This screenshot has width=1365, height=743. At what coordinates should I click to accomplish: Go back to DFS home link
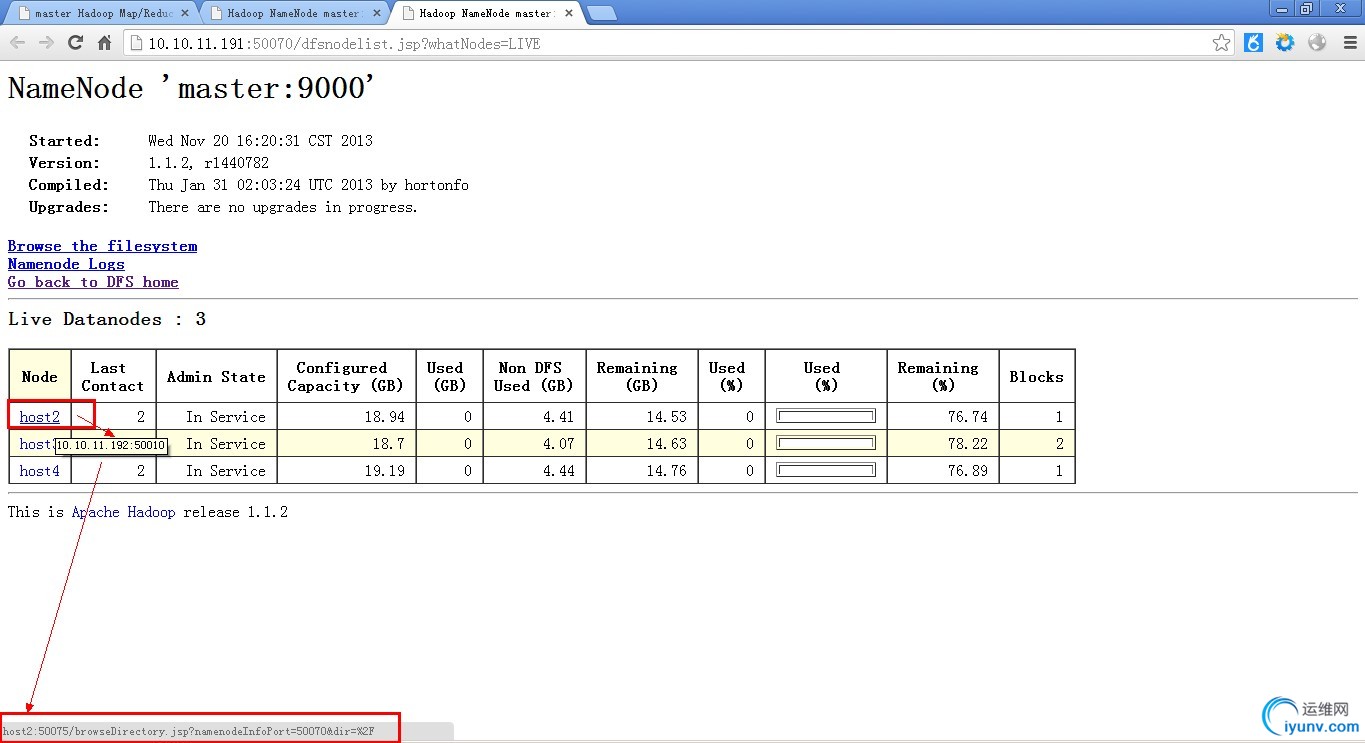pyautogui.click(x=93, y=282)
